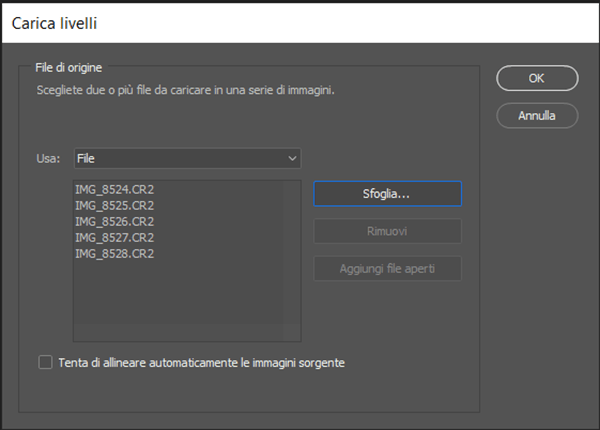Expand the Usa dropdown chevron arrow
This screenshot has height=430, width=600.
[292, 158]
